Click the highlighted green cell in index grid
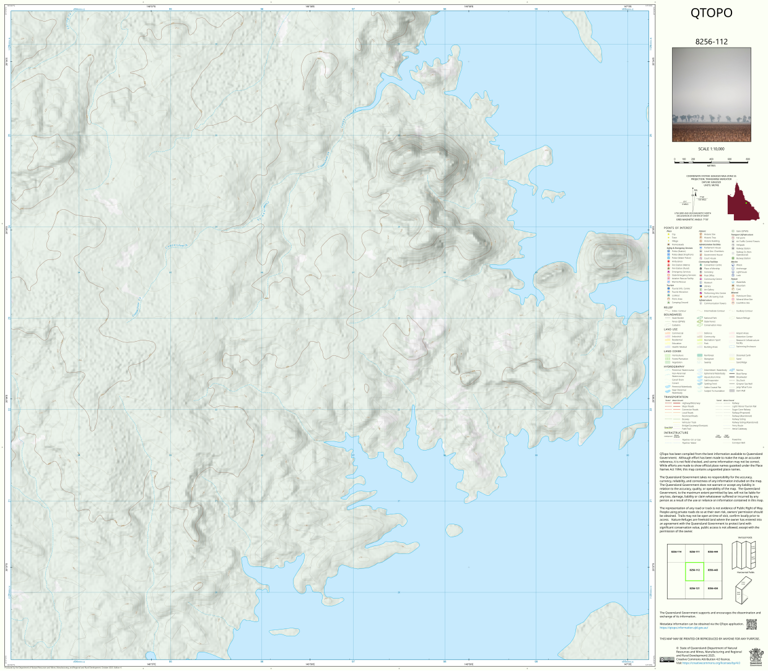This screenshot has height=671, width=768. [x=695, y=571]
